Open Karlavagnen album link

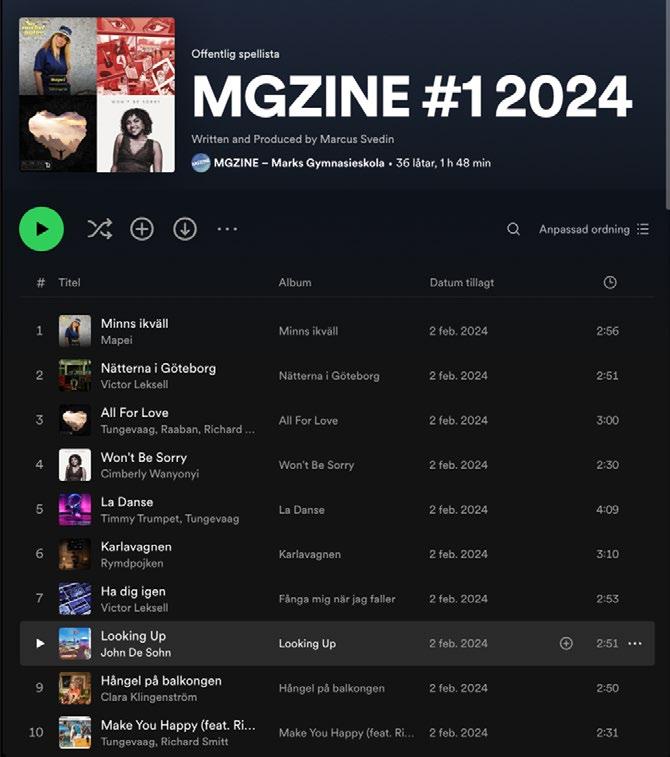(x=310, y=554)
